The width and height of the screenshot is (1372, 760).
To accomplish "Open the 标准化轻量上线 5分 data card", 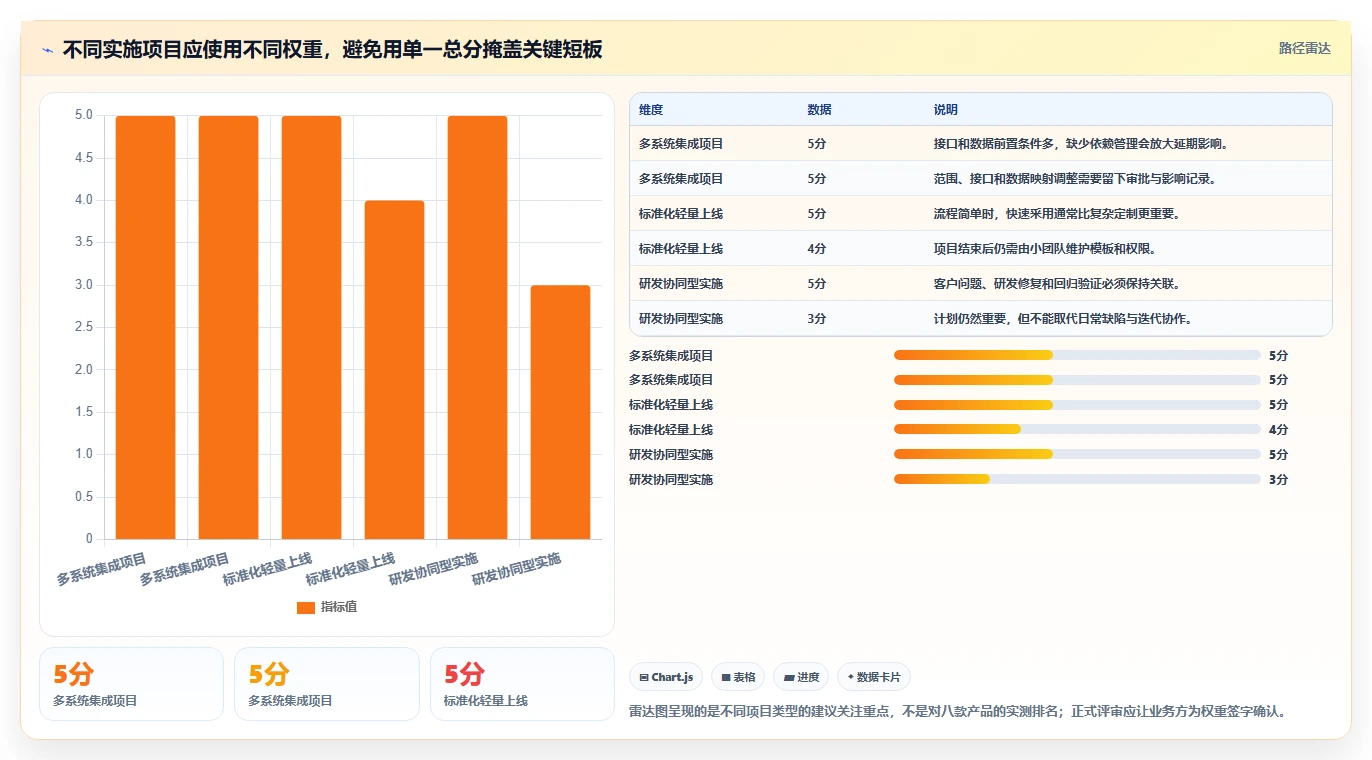I will point(522,684).
